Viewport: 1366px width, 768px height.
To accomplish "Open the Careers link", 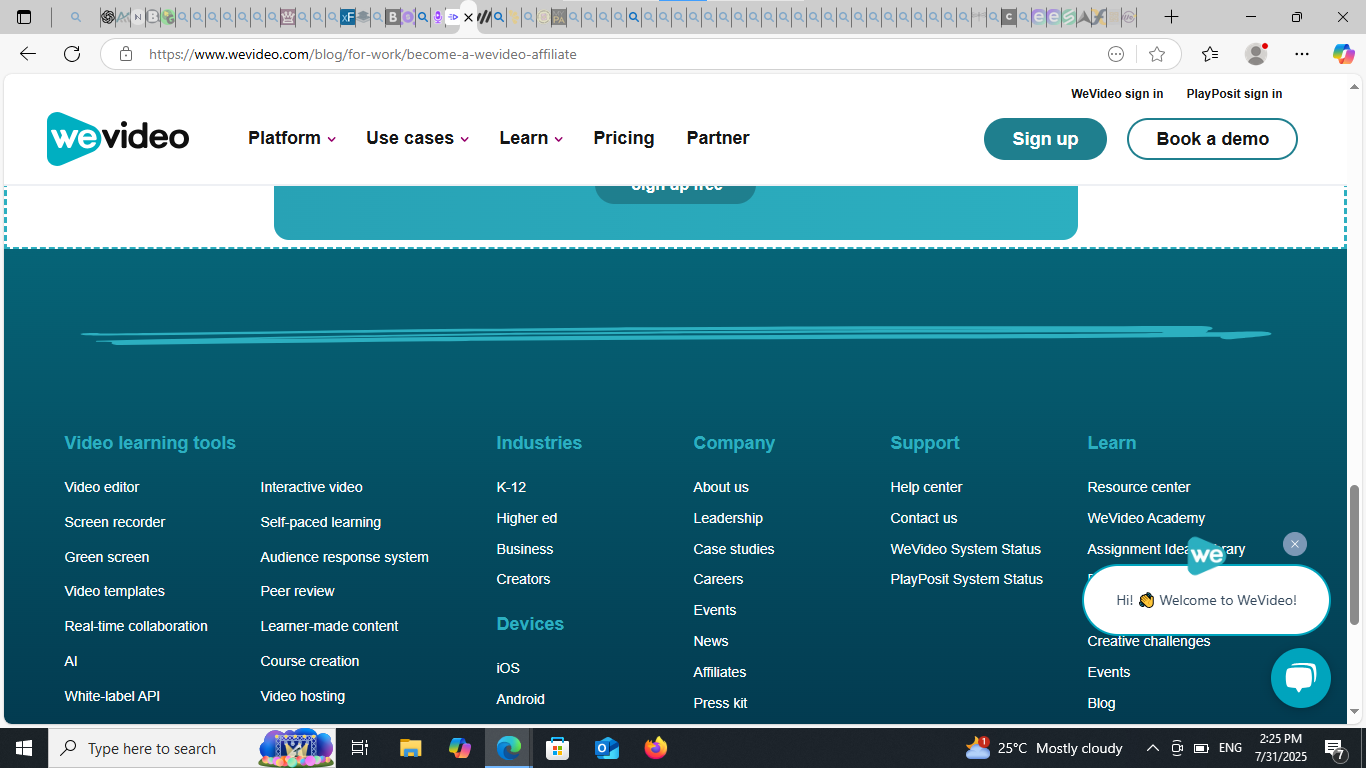I will pos(718,579).
